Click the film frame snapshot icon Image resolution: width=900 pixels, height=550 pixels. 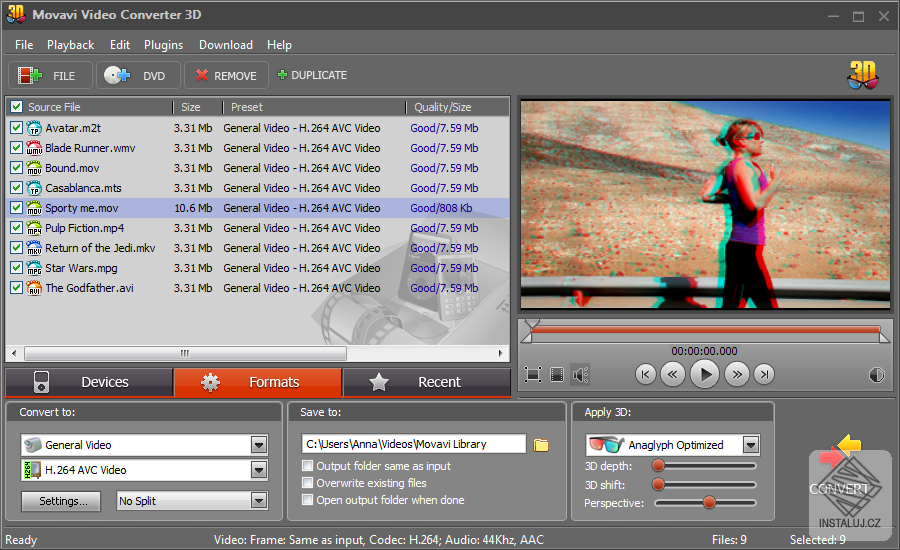coord(557,375)
